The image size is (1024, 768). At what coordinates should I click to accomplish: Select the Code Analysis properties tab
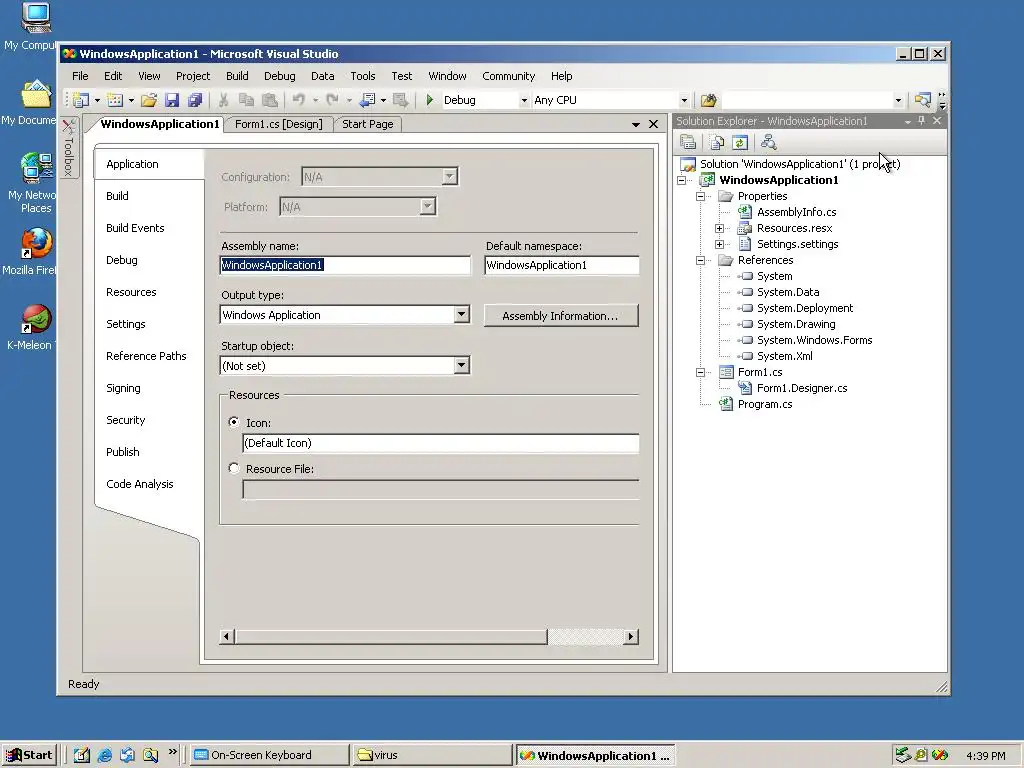pos(140,484)
